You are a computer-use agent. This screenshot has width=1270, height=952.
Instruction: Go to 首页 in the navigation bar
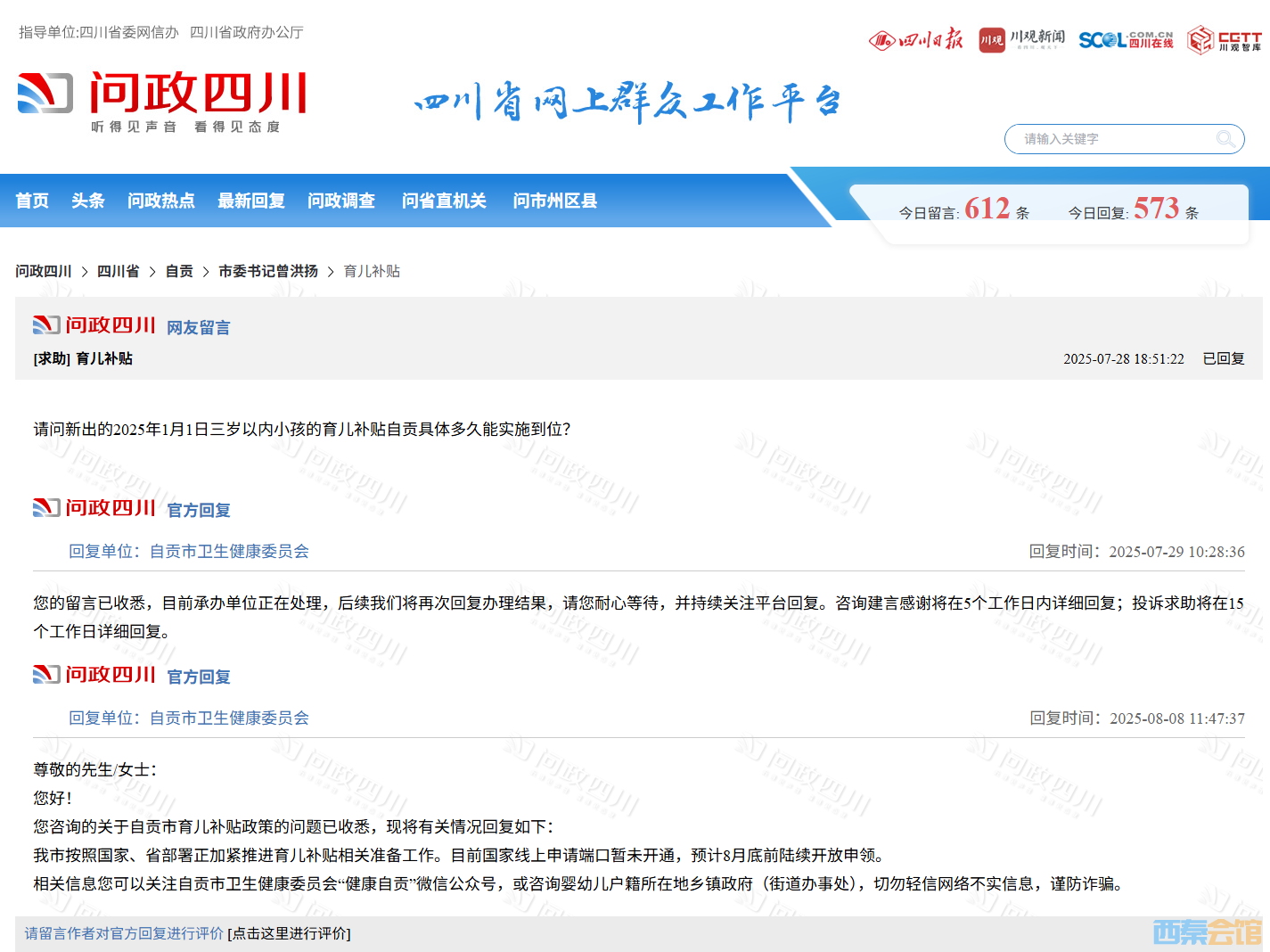[x=32, y=201]
